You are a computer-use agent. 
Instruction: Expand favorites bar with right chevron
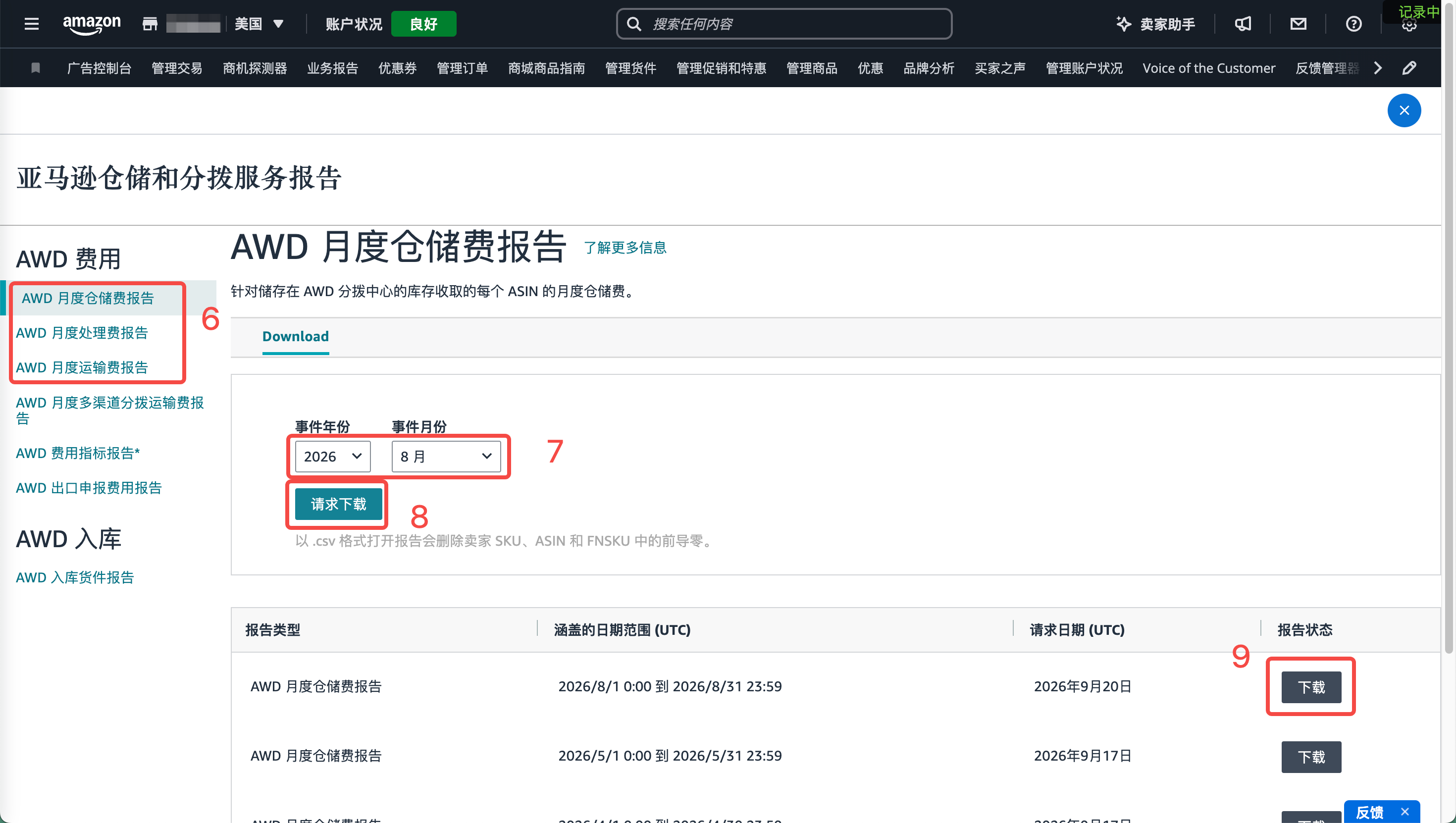(1378, 68)
